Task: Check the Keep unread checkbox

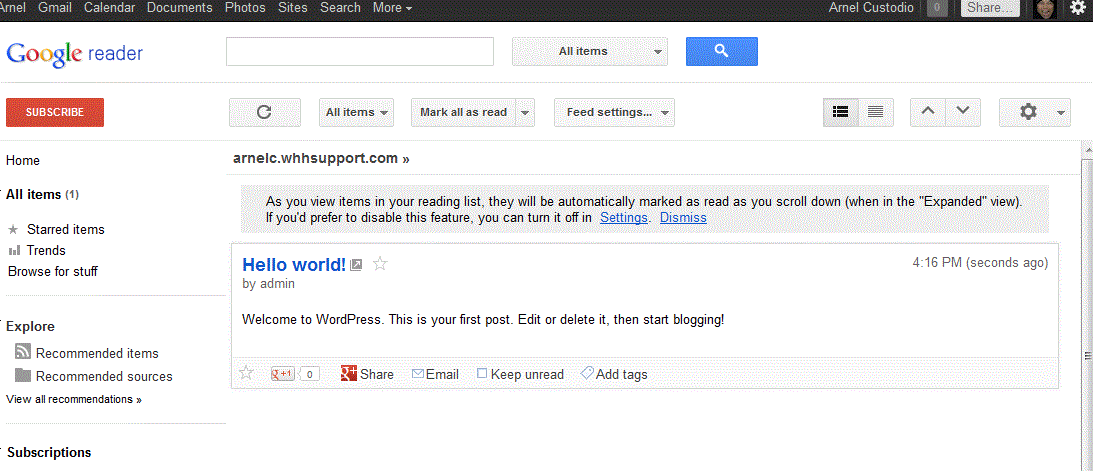Action: [482, 374]
